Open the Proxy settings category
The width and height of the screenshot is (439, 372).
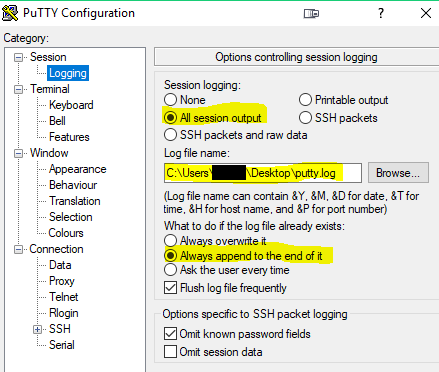[x=62, y=281]
